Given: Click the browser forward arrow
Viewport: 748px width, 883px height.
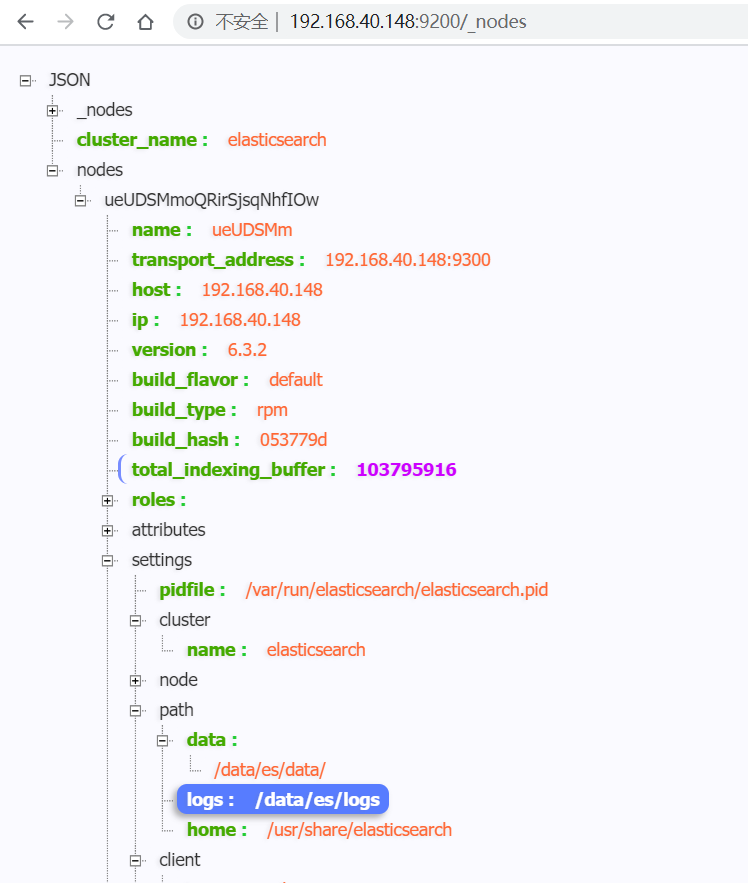Looking at the screenshot, I should pos(65,21).
